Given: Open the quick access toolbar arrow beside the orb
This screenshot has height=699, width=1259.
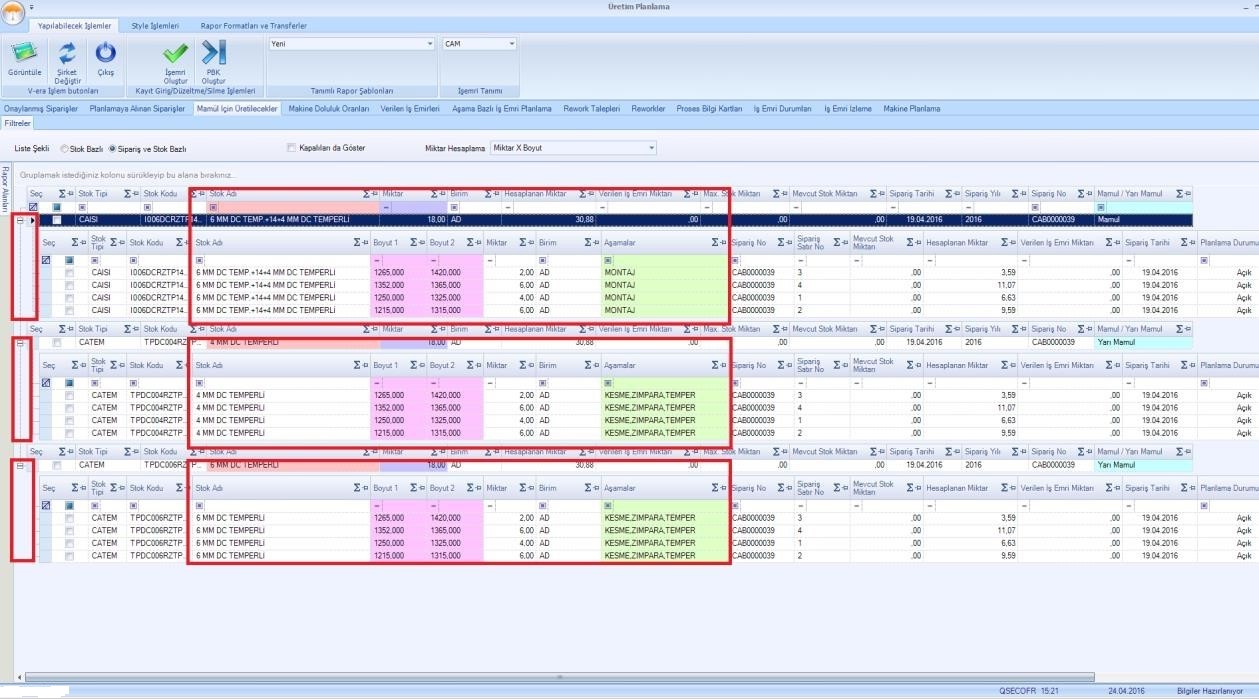Looking at the screenshot, I should (x=30, y=8).
